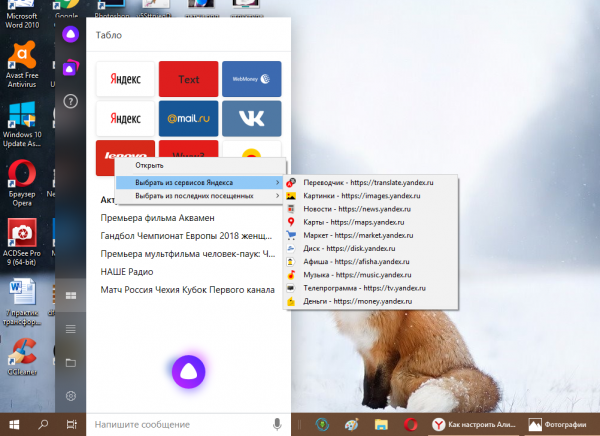The width and height of the screenshot is (600, 436).
Task: Open the WebMoney tile
Action: pos(252,79)
